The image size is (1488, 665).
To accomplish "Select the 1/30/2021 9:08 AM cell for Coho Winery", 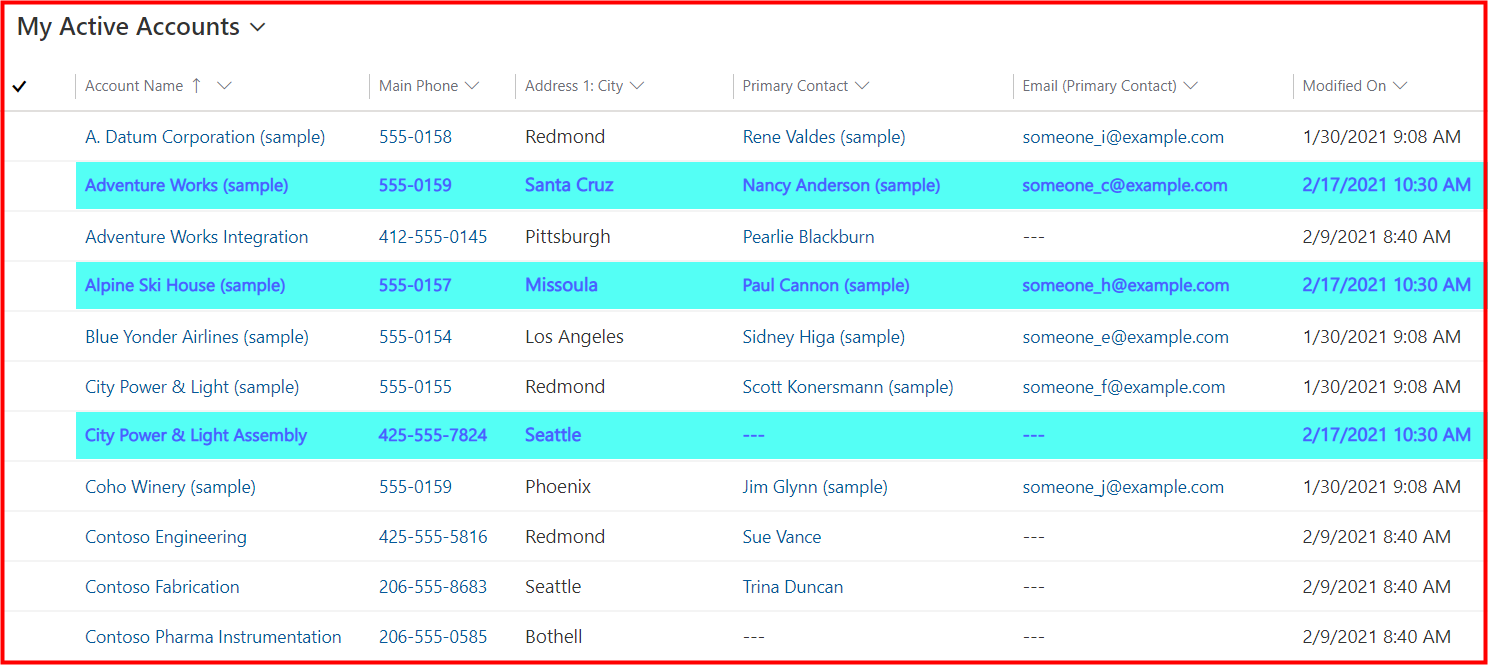I will (x=1381, y=487).
